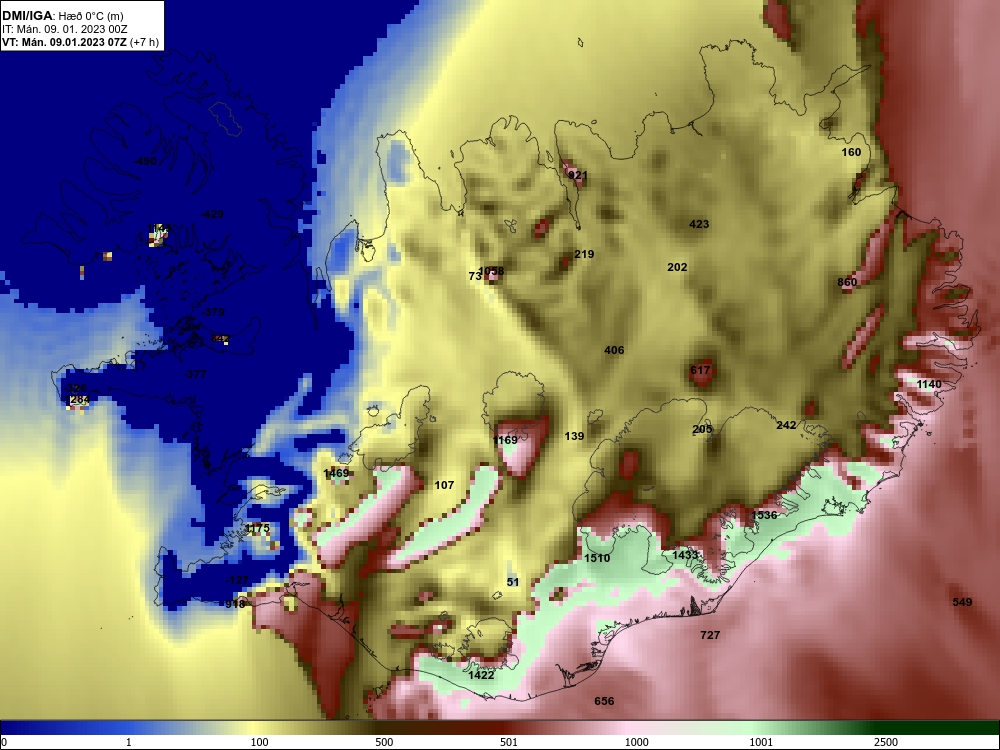Select the 727 offshore value
1000x750 pixels.
point(710,635)
